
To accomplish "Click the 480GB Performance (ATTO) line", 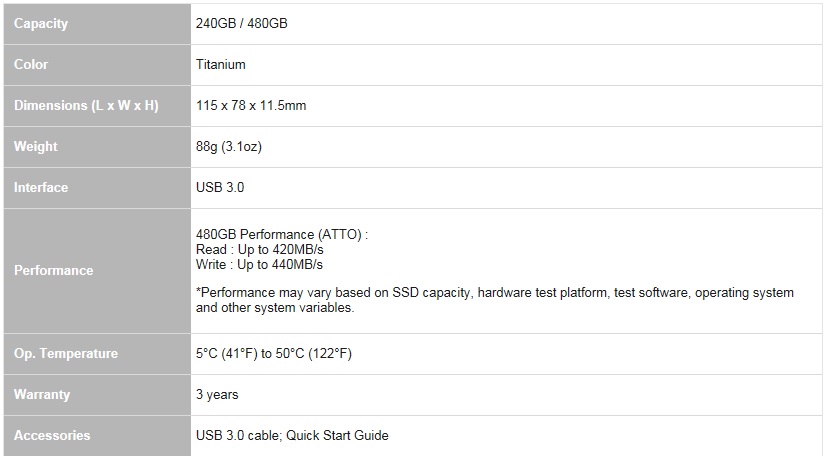I will click(282, 234).
